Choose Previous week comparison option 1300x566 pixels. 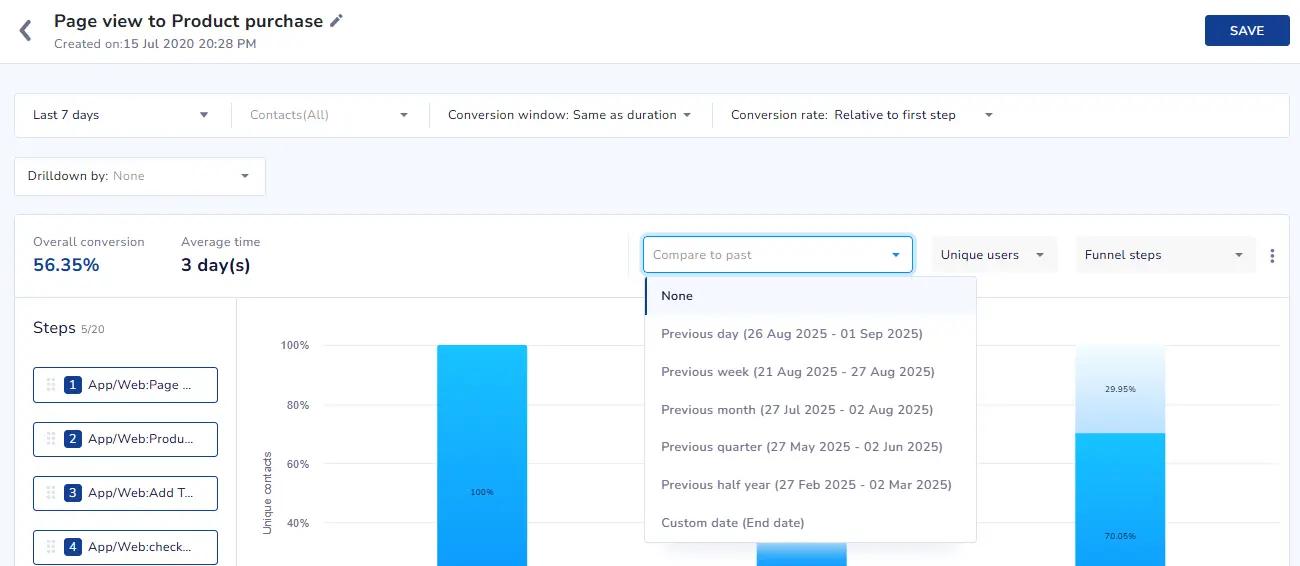(797, 372)
